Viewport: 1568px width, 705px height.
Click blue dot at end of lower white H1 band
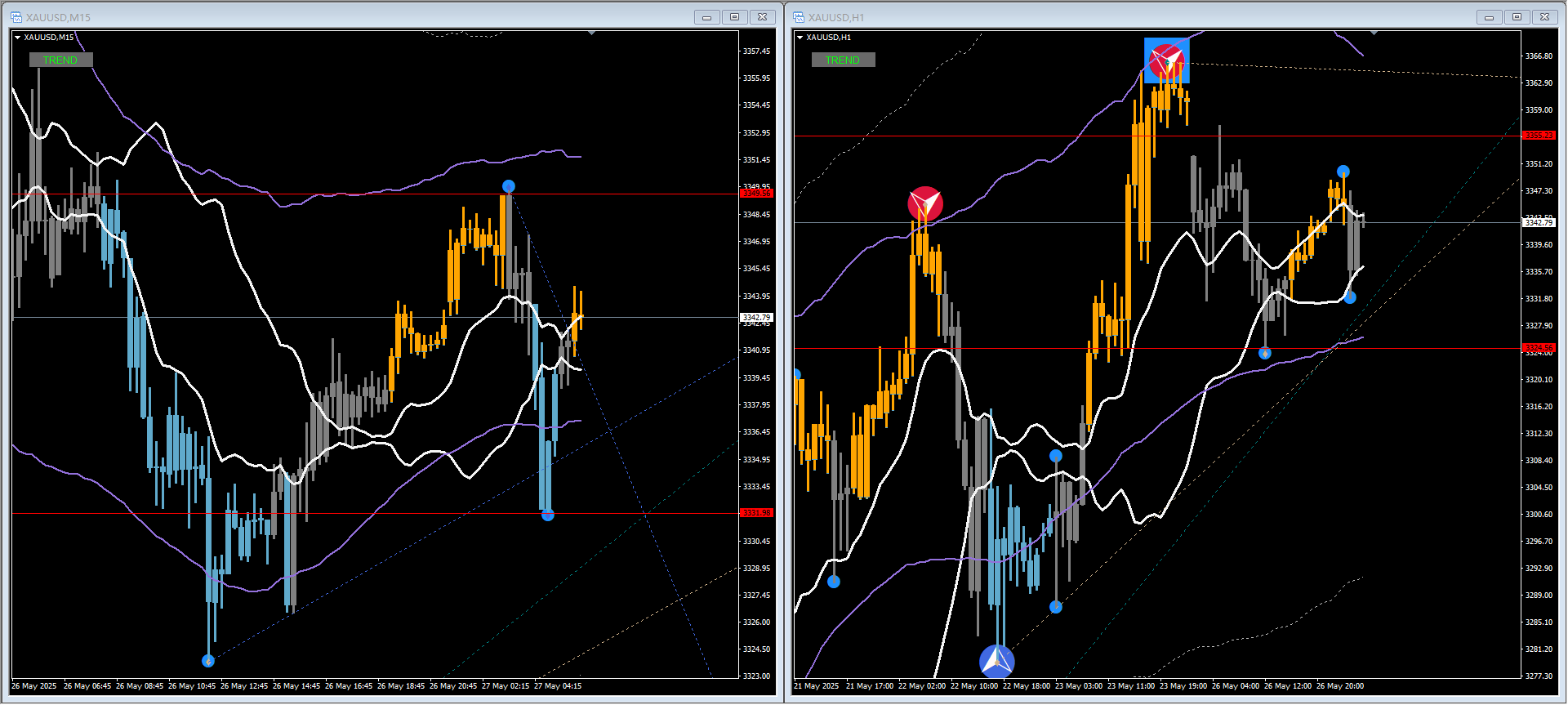pos(1350,298)
